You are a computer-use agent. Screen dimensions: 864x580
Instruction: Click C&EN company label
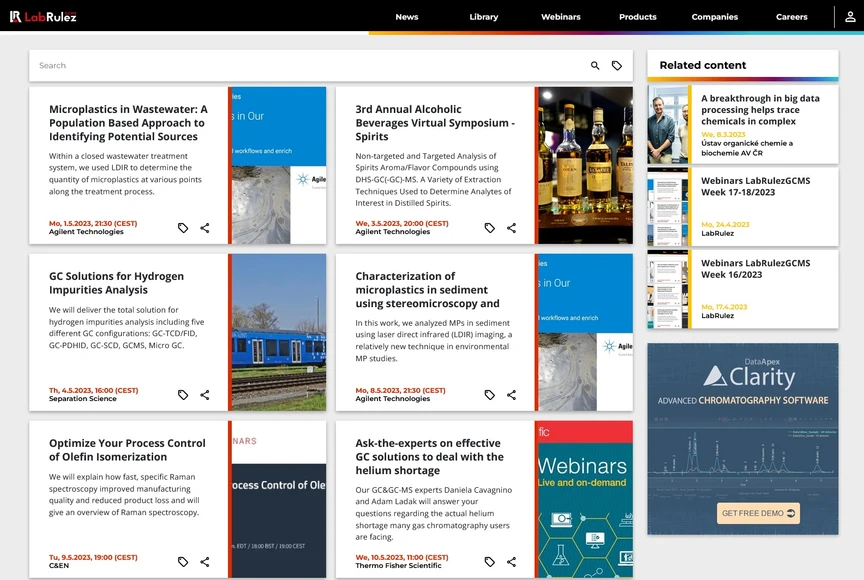point(59,566)
